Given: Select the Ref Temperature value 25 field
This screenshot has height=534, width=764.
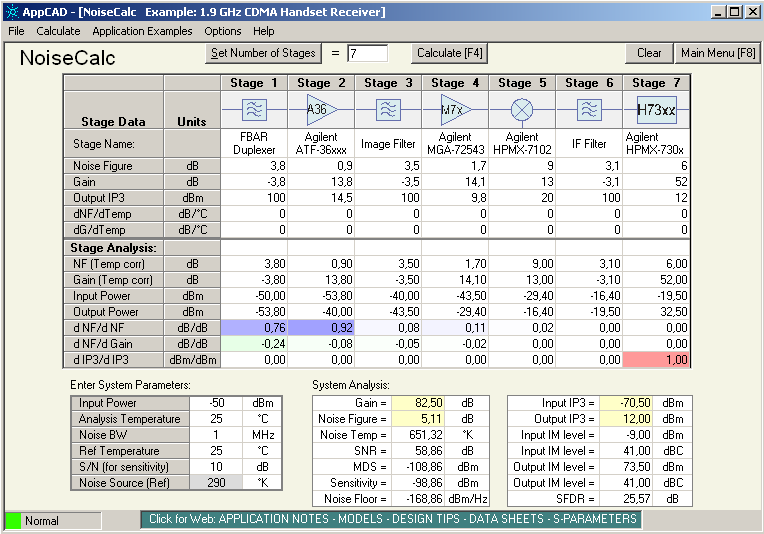Looking at the screenshot, I should point(216,451).
